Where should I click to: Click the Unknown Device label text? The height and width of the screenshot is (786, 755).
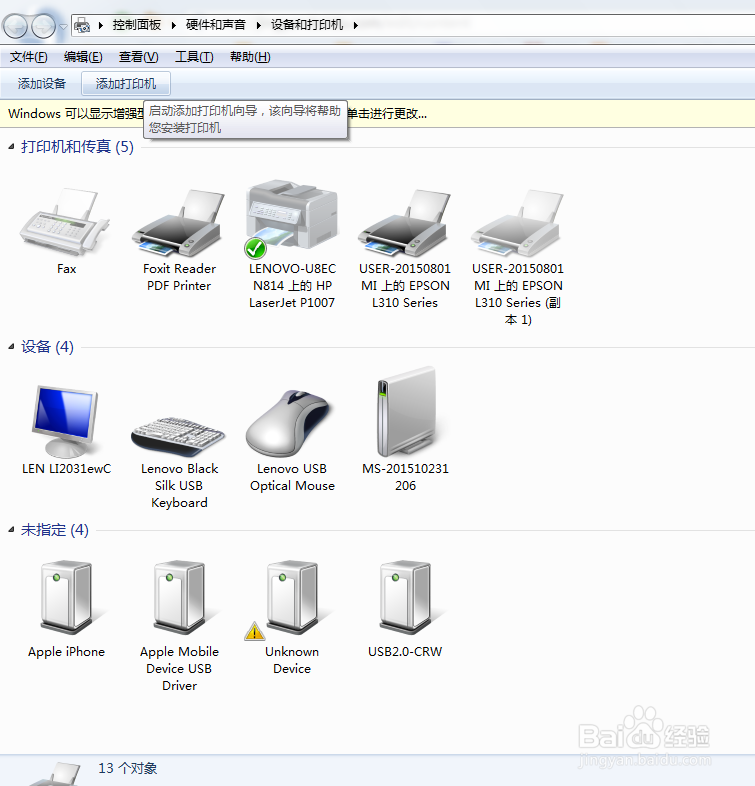pos(292,660)
